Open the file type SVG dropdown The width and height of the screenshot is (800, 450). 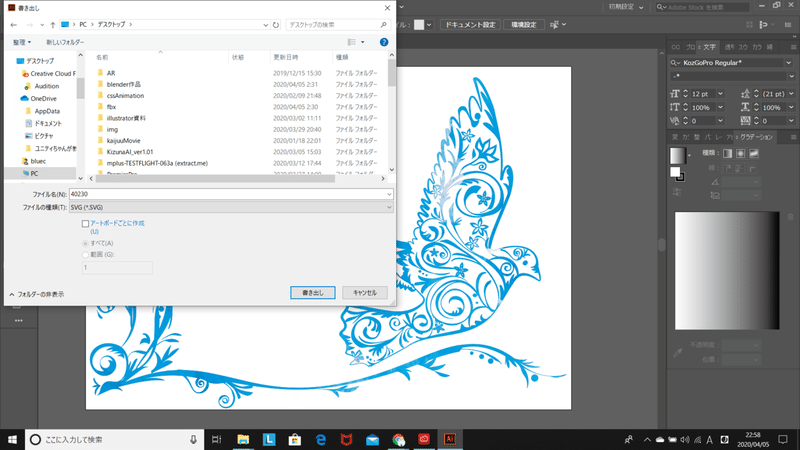[231, 207]
